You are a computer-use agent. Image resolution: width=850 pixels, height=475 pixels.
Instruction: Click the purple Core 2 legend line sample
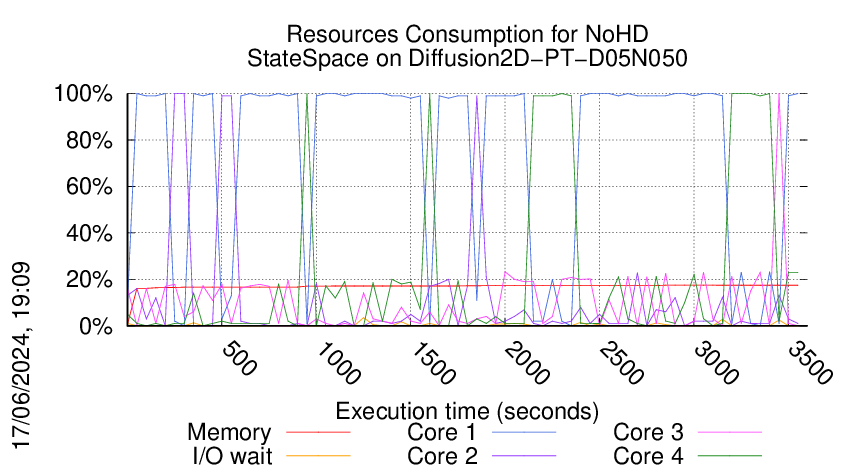(x=524, y=456)
